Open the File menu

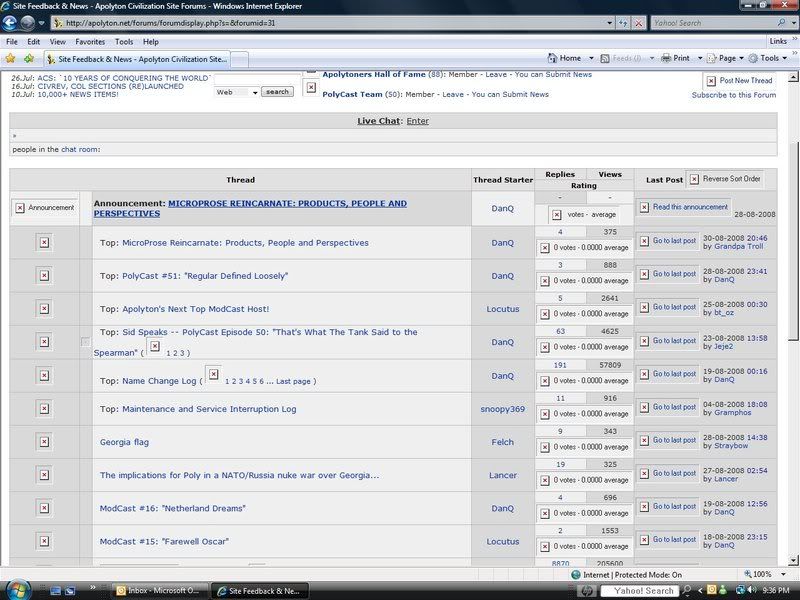12,42
